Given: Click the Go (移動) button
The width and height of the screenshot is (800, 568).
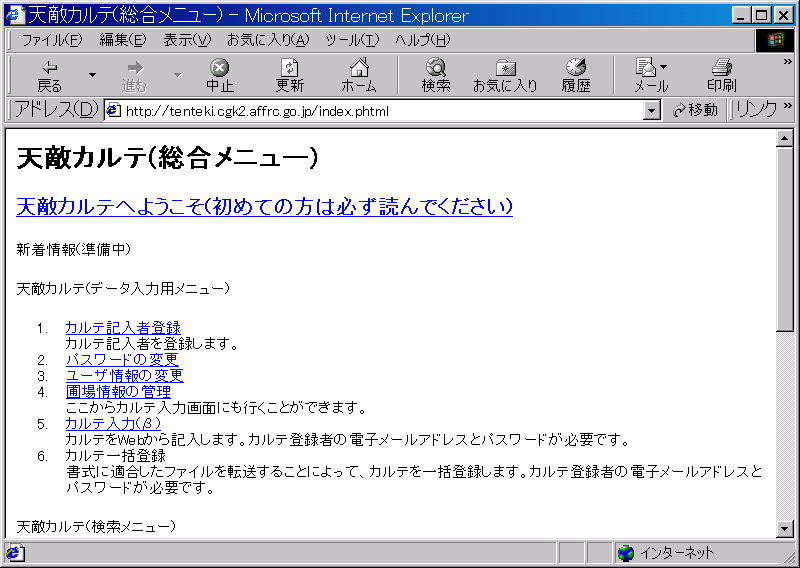Looking at the screenshot, I should coord(695,110).
